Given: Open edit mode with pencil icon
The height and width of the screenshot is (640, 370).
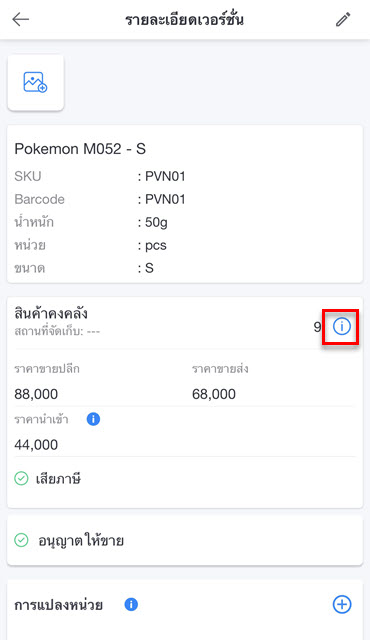Looking at the screenshot, I should pos(343,19).
